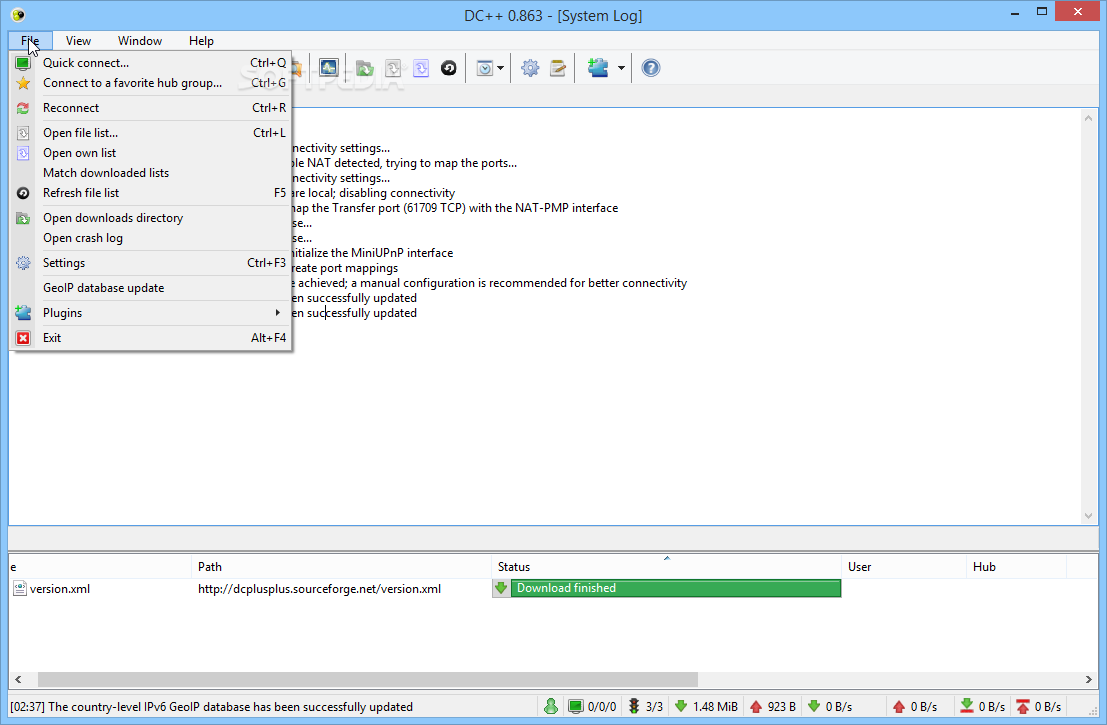Click the green monitor icon beside Quick connect

[23, 63]
